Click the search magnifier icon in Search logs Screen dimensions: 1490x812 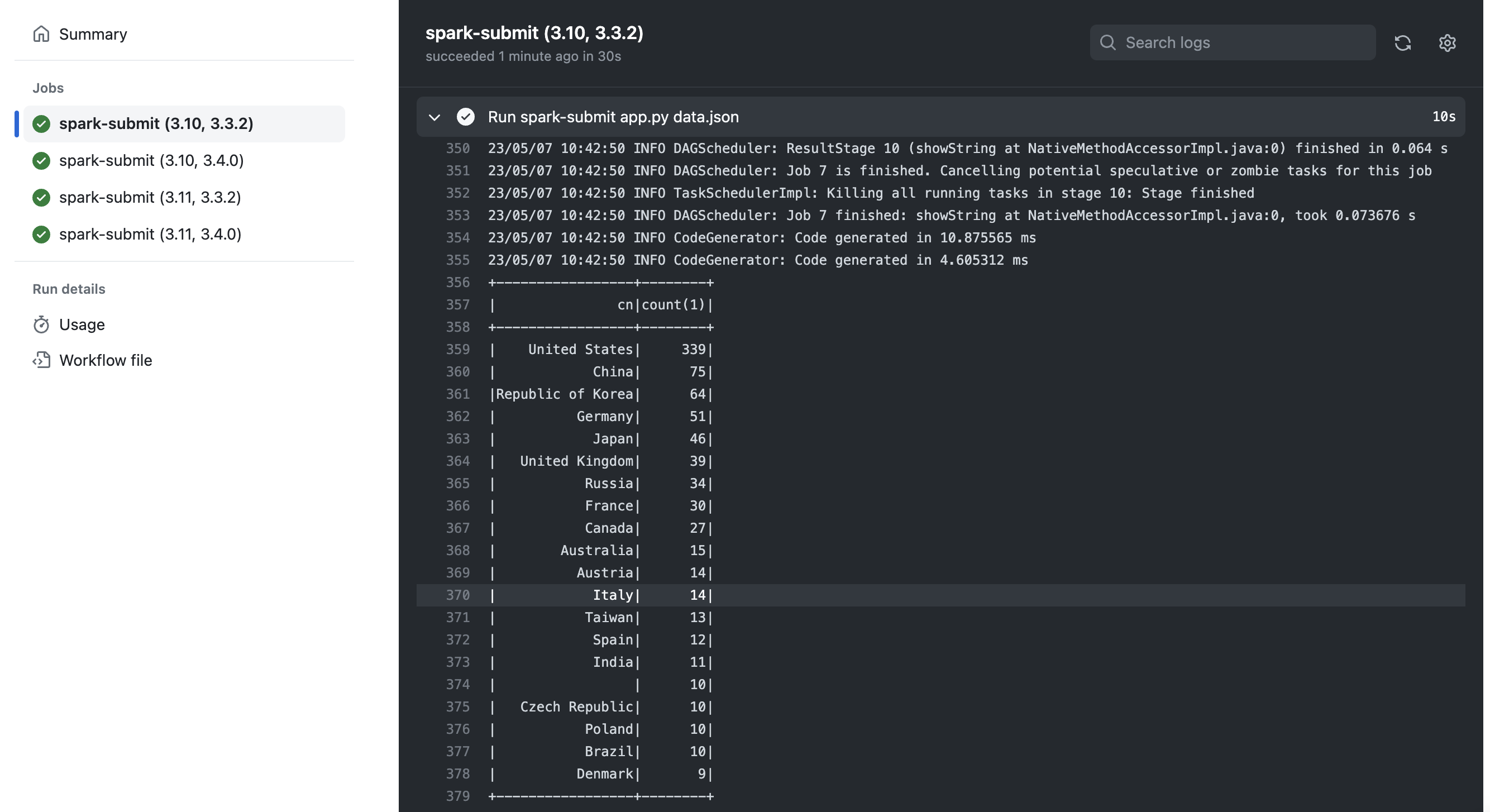click(1107, 42)
